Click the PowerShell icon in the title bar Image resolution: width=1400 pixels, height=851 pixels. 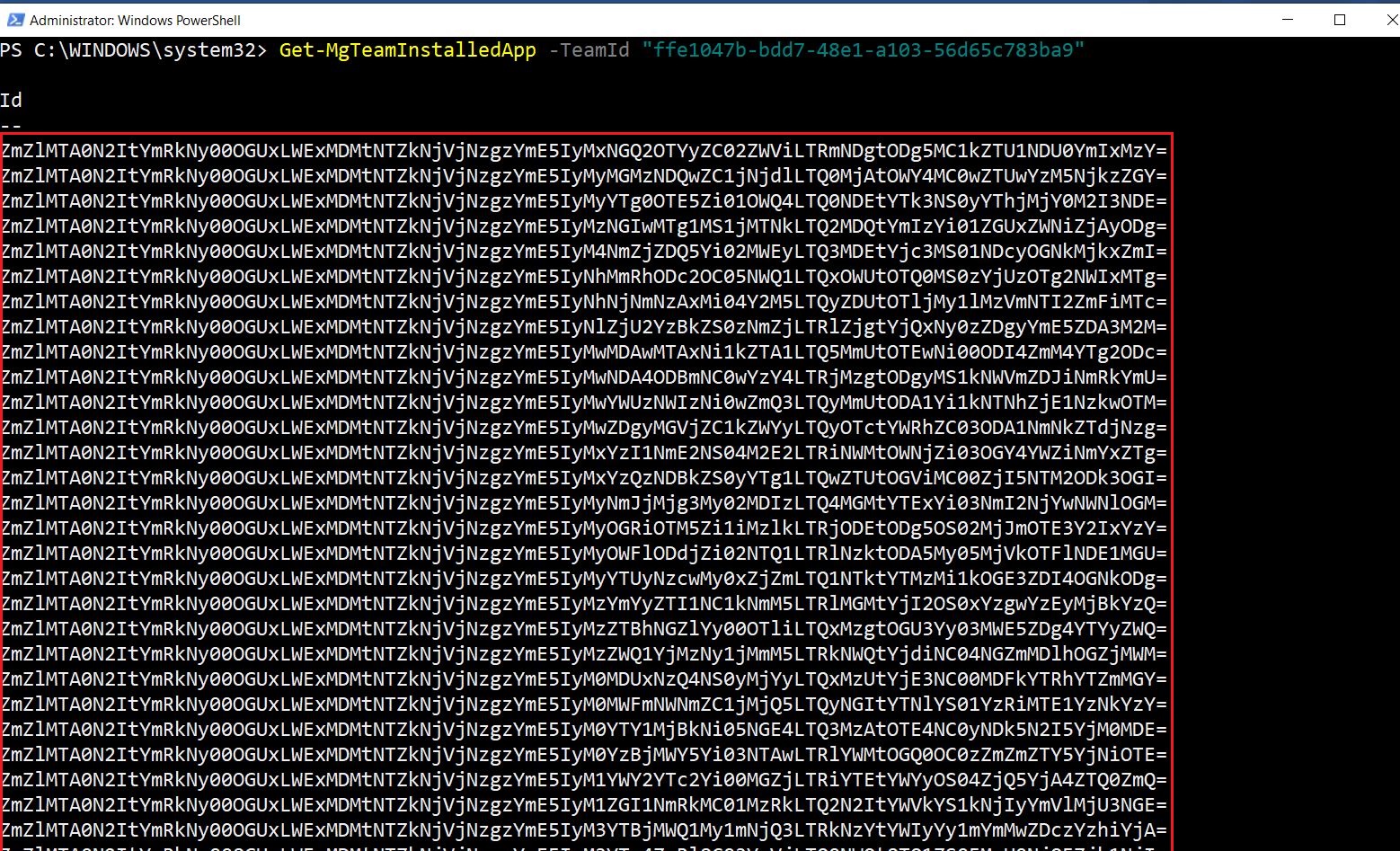(14, 20)
